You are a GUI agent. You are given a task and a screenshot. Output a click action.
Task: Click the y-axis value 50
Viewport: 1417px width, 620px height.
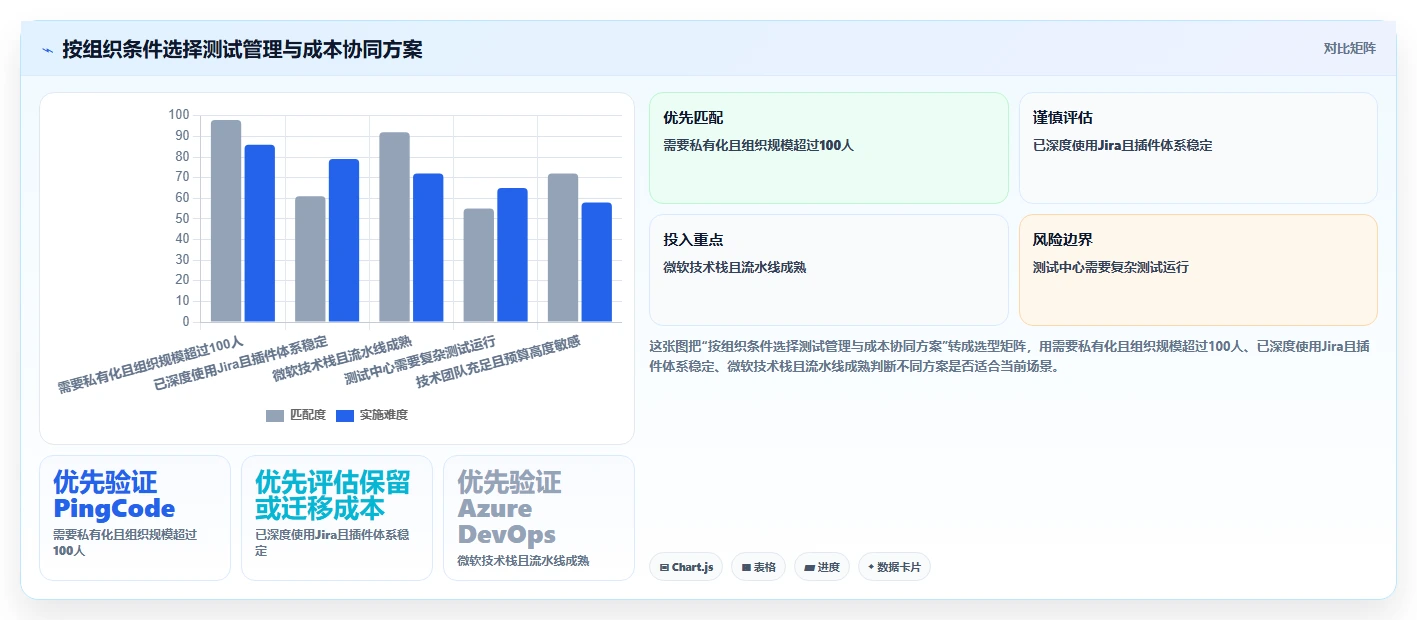pyautogui.click(x=182, y=218)
